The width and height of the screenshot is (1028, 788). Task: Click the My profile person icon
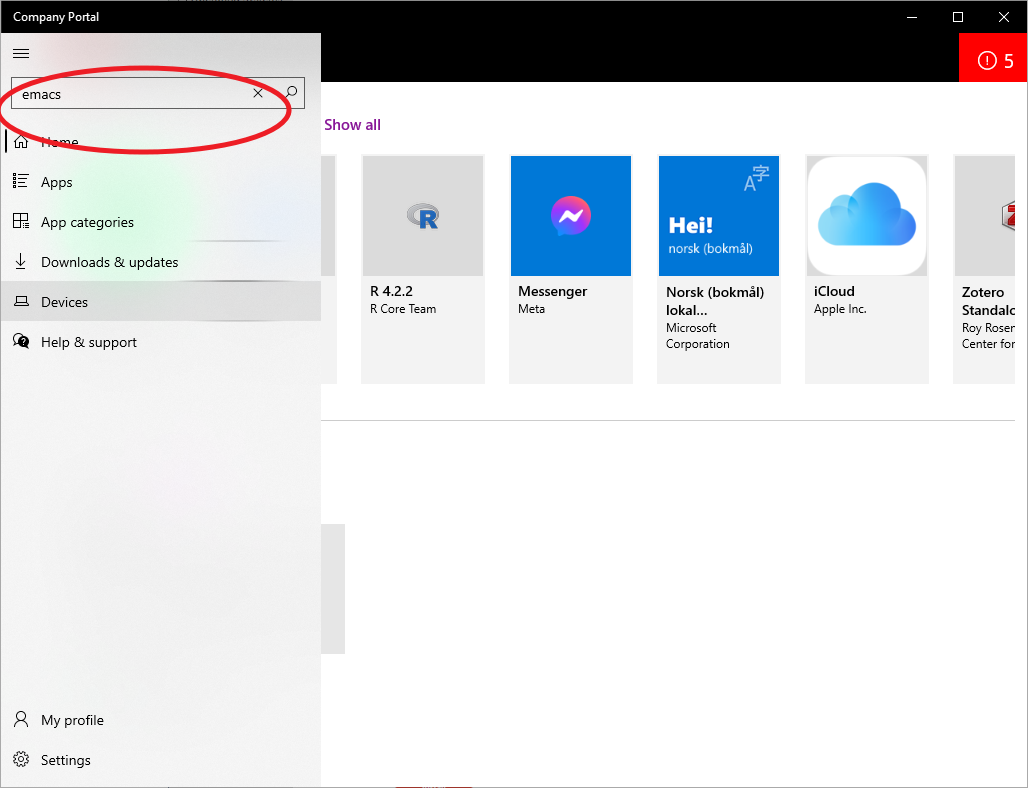tap(21, 719)
